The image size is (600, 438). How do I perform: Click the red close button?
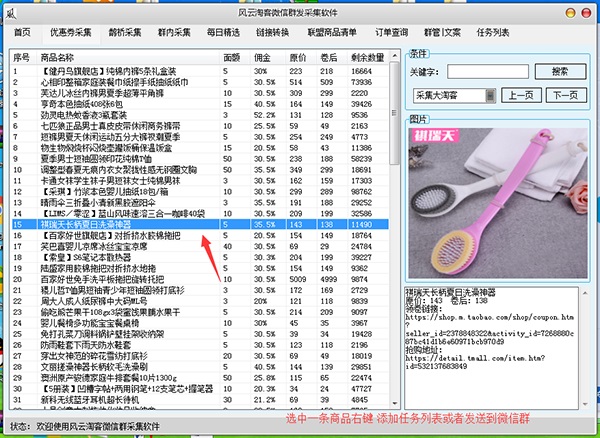[586, 13]
